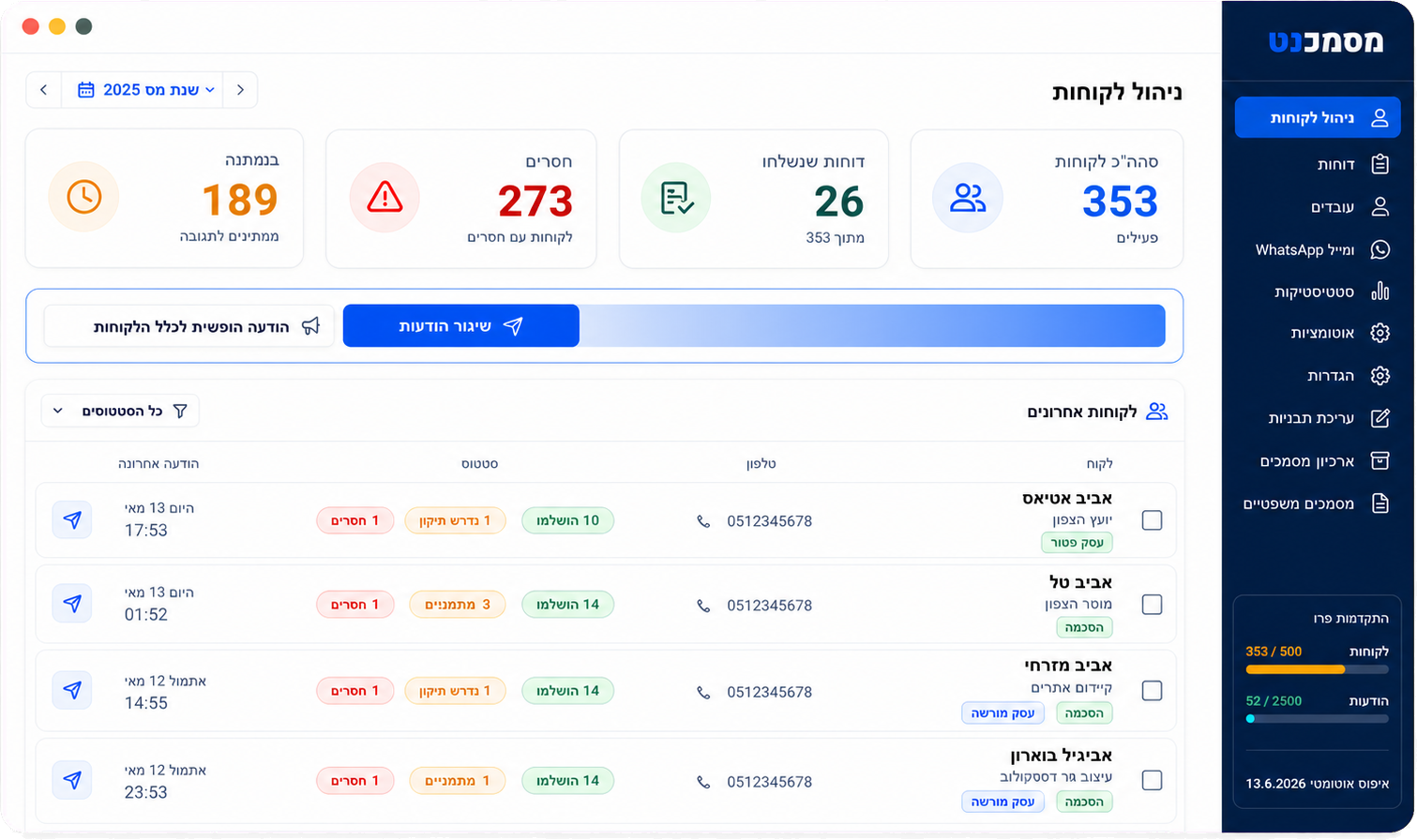Click the report checklist icon on דוחות שנשלחו card
This screenshot has height=840, width=1417.
tap(676, 198)
